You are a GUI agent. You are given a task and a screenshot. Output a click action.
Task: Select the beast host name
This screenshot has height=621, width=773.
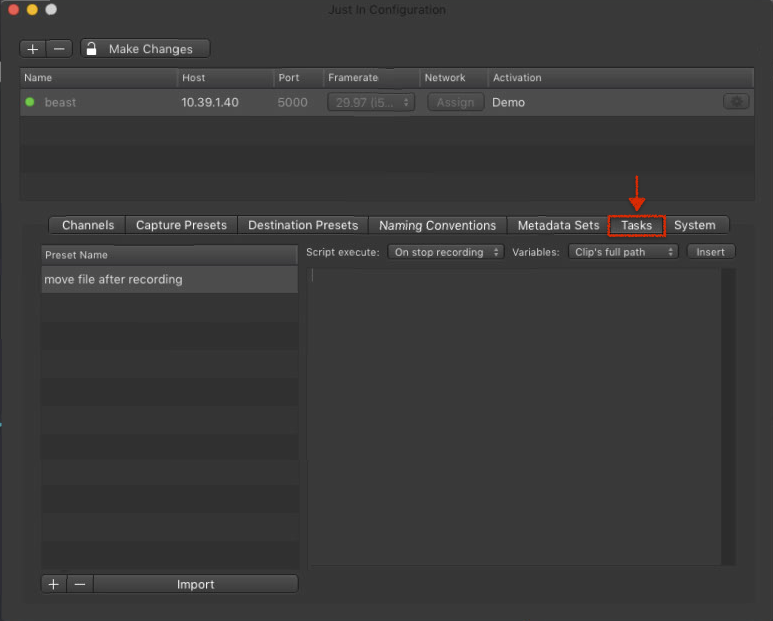tap(60, 103)
